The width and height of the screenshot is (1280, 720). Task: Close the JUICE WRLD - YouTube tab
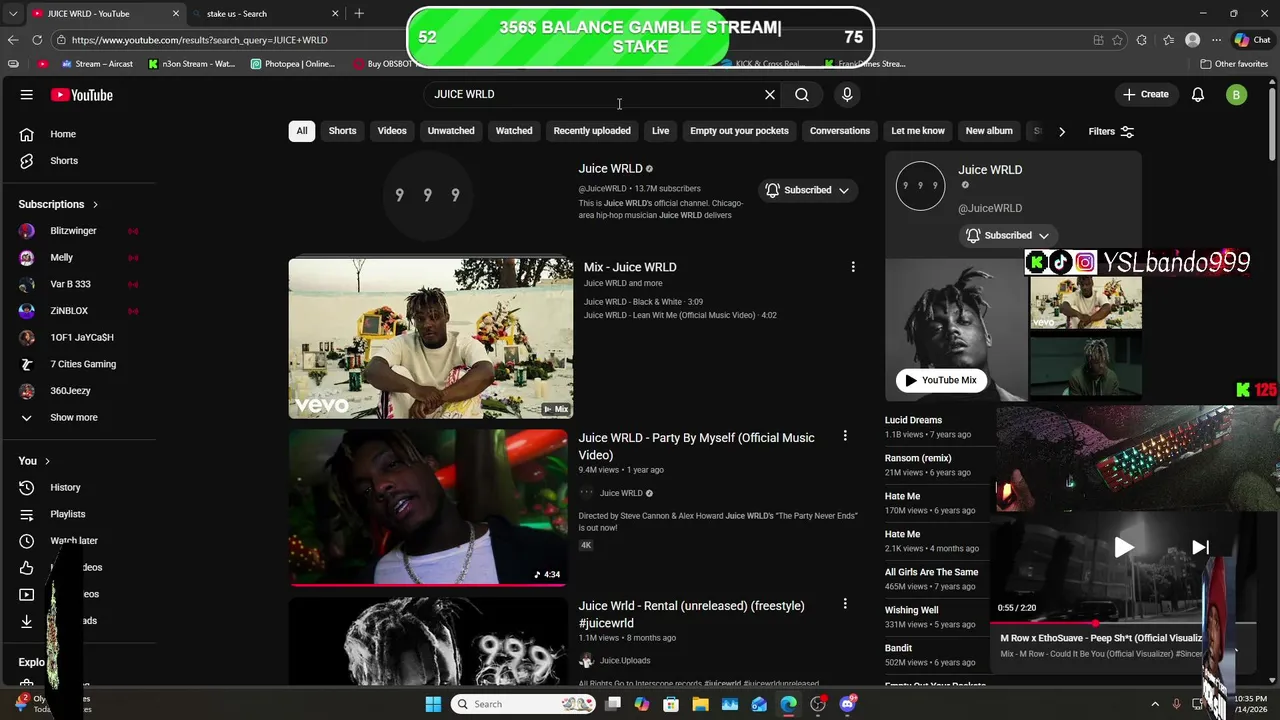176,14
